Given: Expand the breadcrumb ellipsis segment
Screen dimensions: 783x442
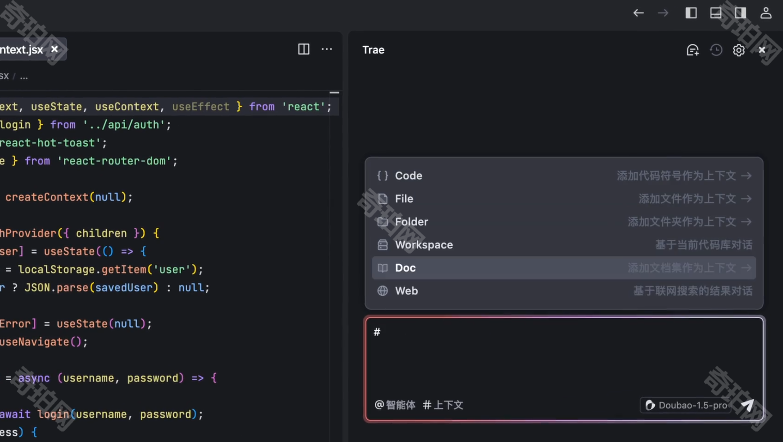Looking at the screenshot, I should 24,76.
